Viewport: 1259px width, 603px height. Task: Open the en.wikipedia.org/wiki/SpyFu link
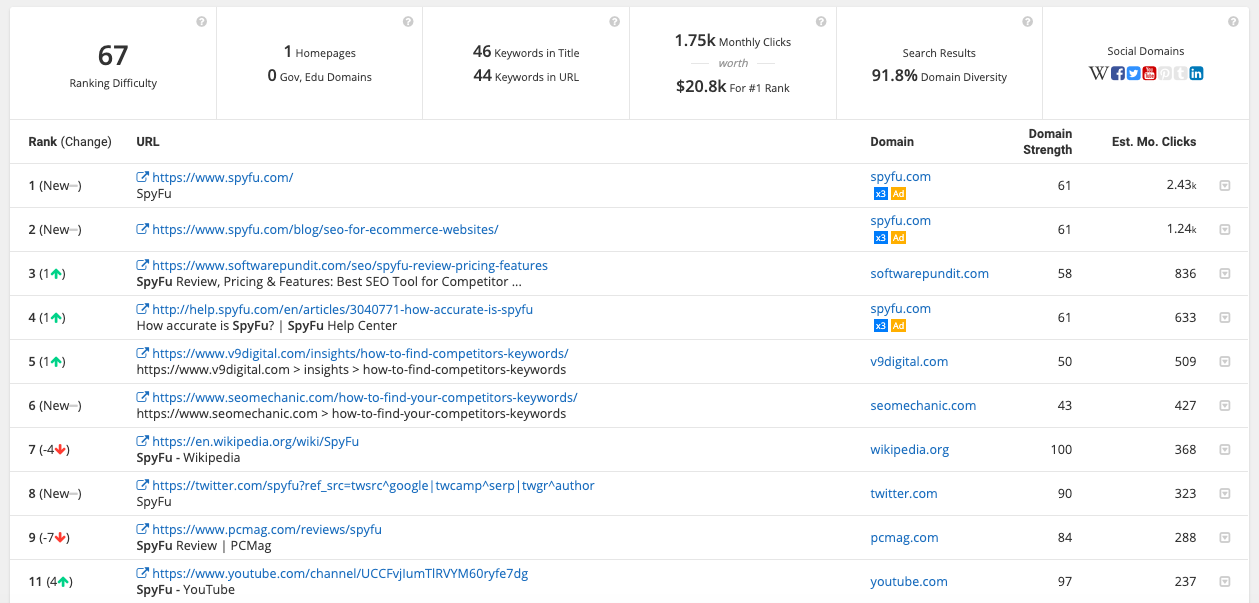coord(256,442)
